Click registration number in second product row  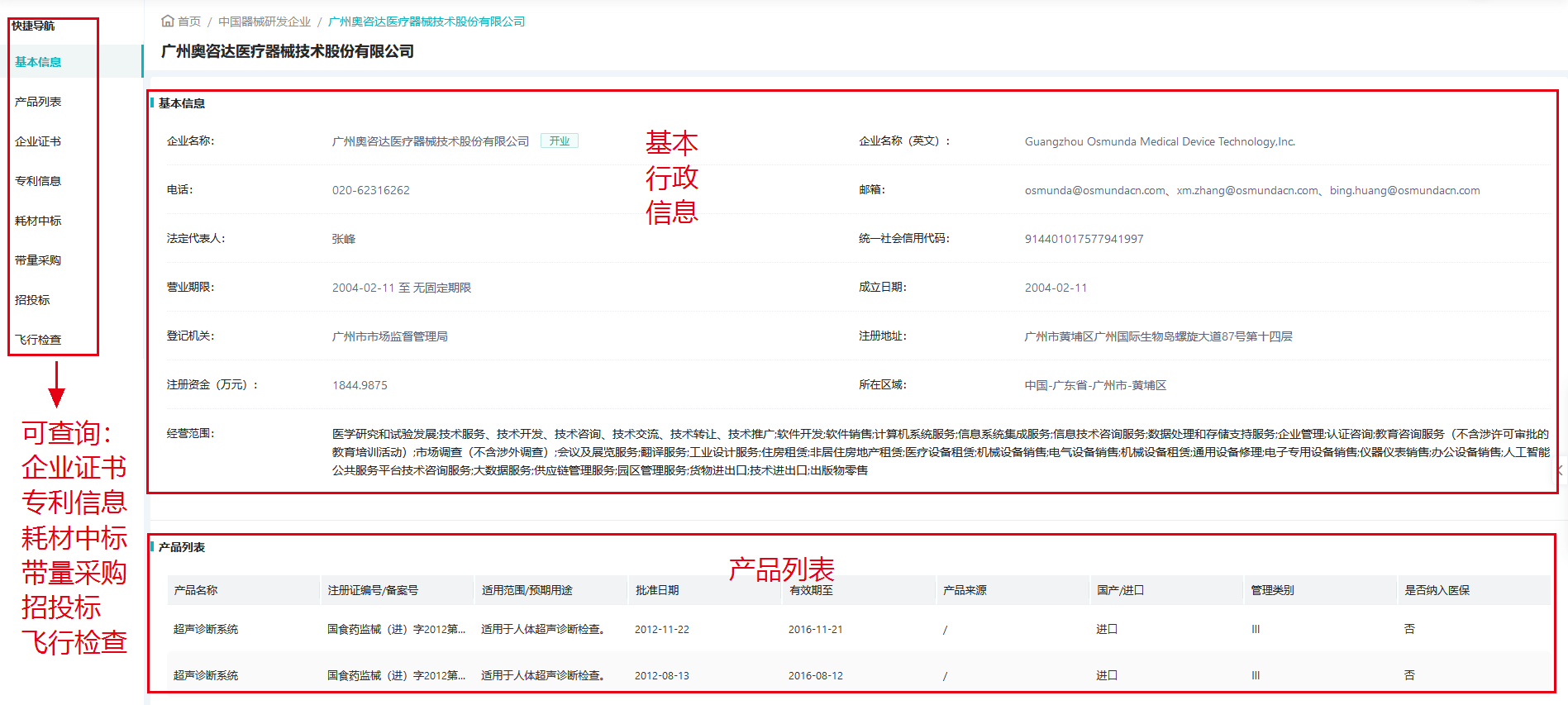[x=396, y=675]
